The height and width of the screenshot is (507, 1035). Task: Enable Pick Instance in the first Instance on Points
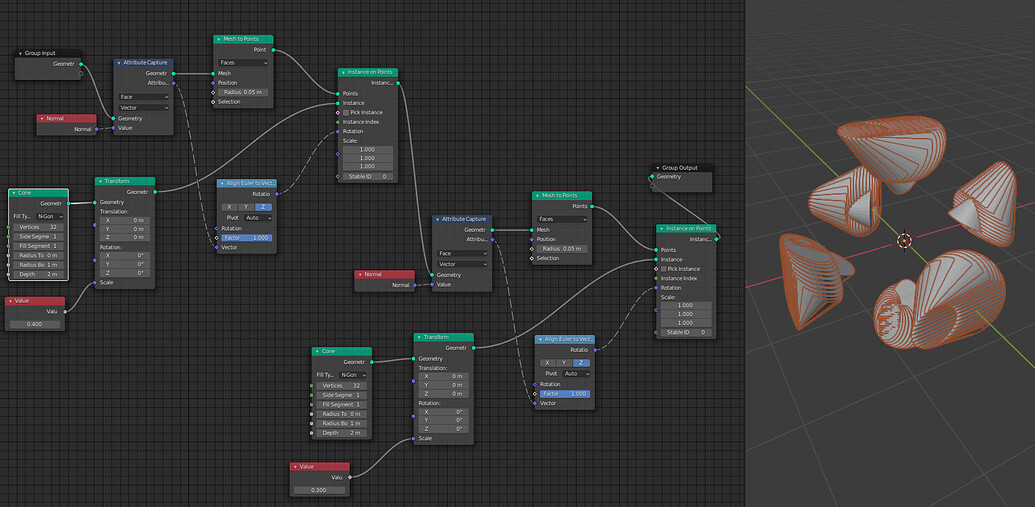(x=346, y=112)
